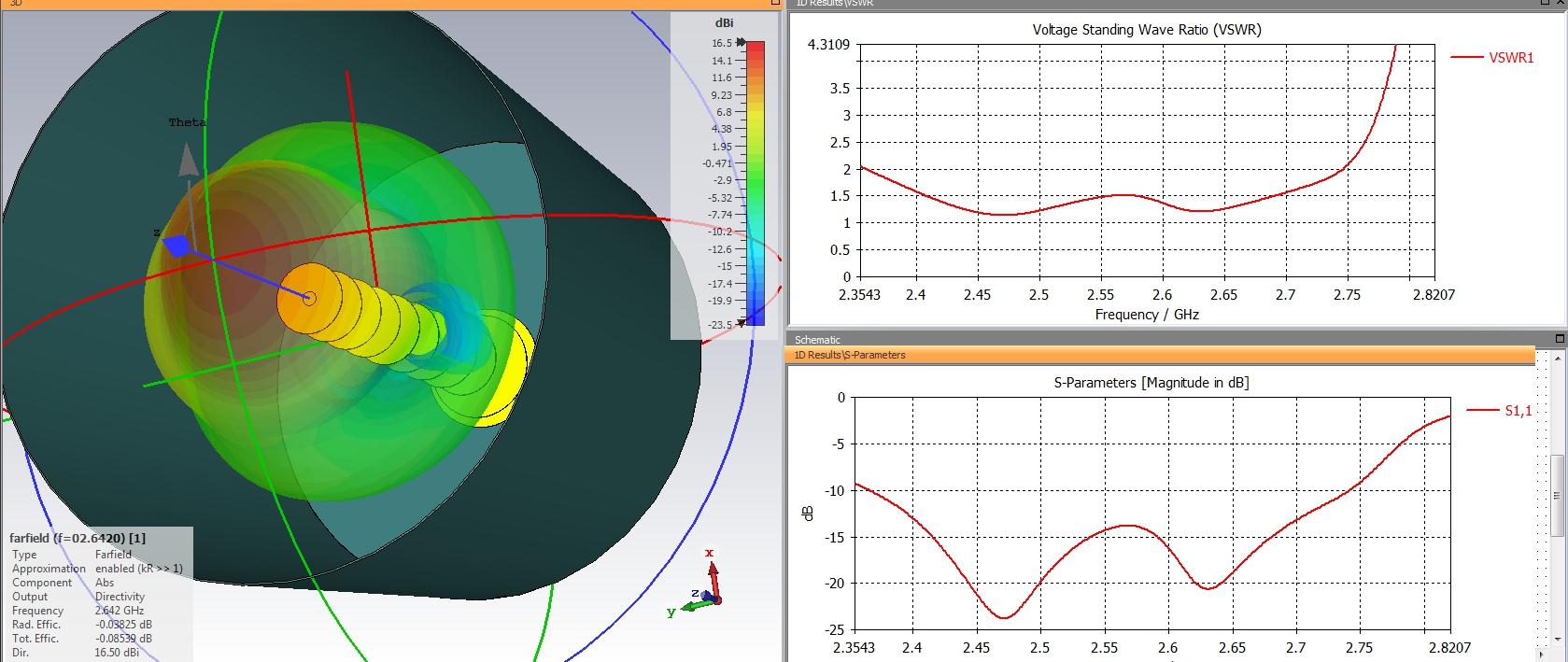This screenshot has width=1568, height=662.
Task: Click the dBi color scale bar
Action: pyautogui.click(x=756, y=183)
